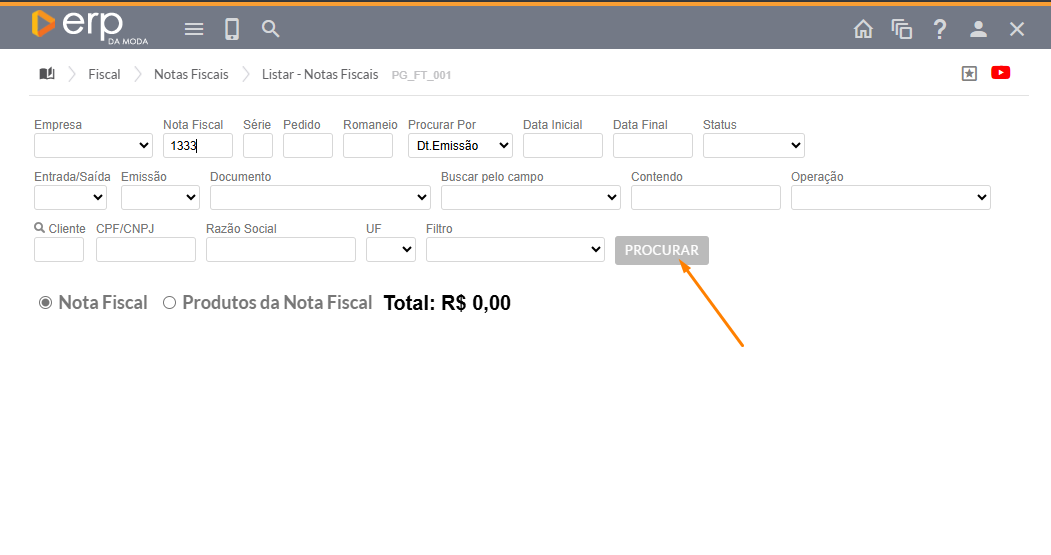Open the user profile icon
The image size is (1051, 555).
coord(978,29)
